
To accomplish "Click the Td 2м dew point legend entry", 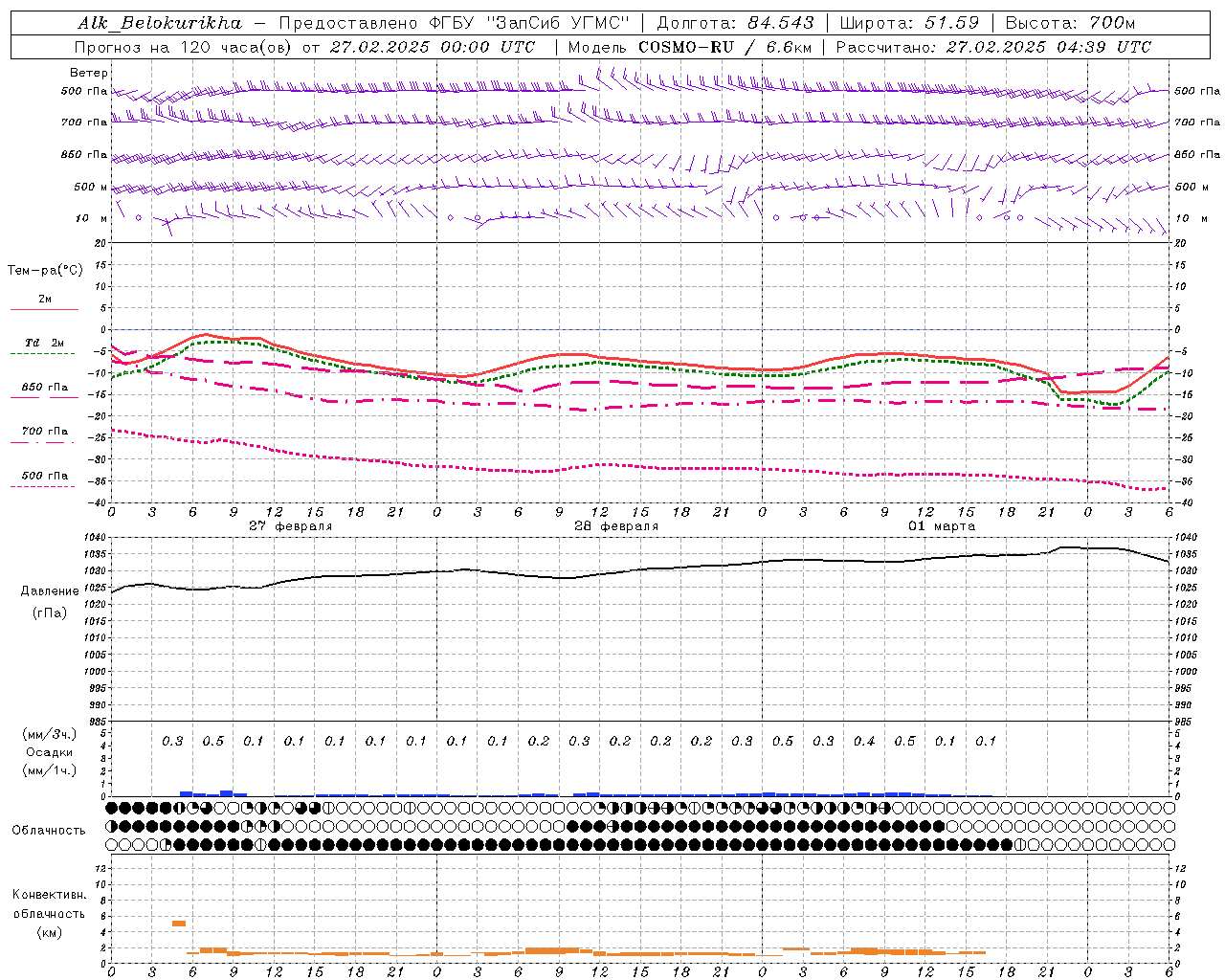I will pos(45,343).
